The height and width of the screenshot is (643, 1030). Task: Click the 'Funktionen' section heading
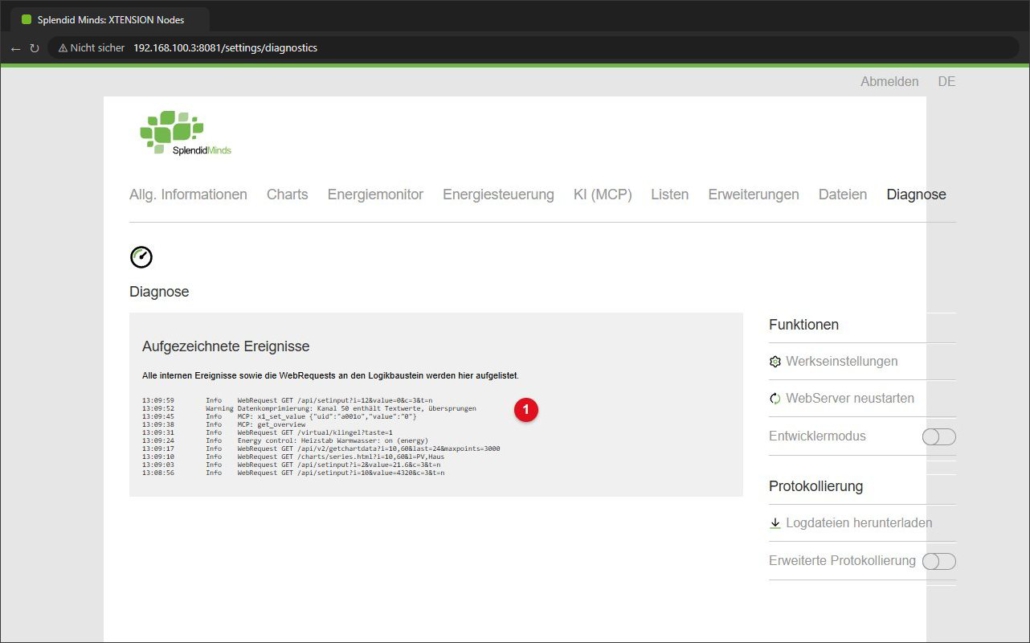pos(803,324)
